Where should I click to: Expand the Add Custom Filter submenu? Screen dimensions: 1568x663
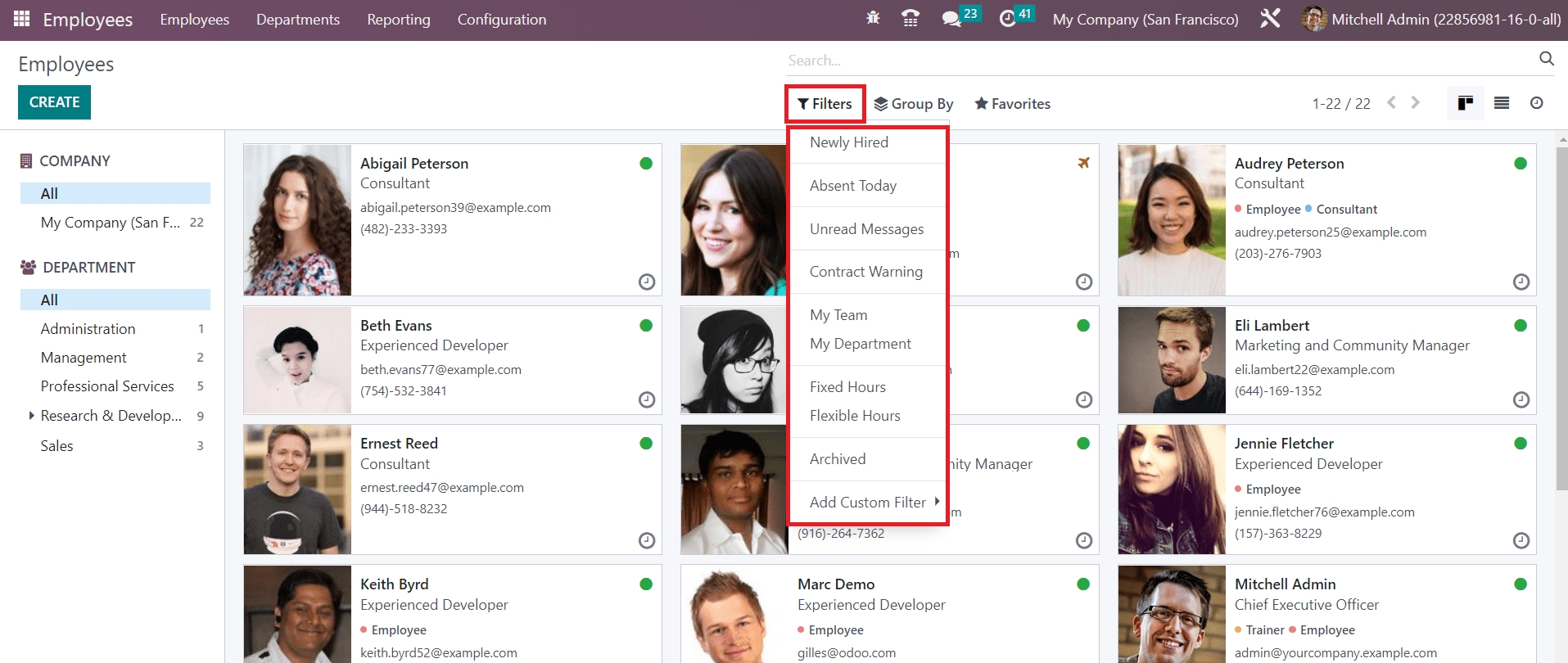click(x=868, y=503)
